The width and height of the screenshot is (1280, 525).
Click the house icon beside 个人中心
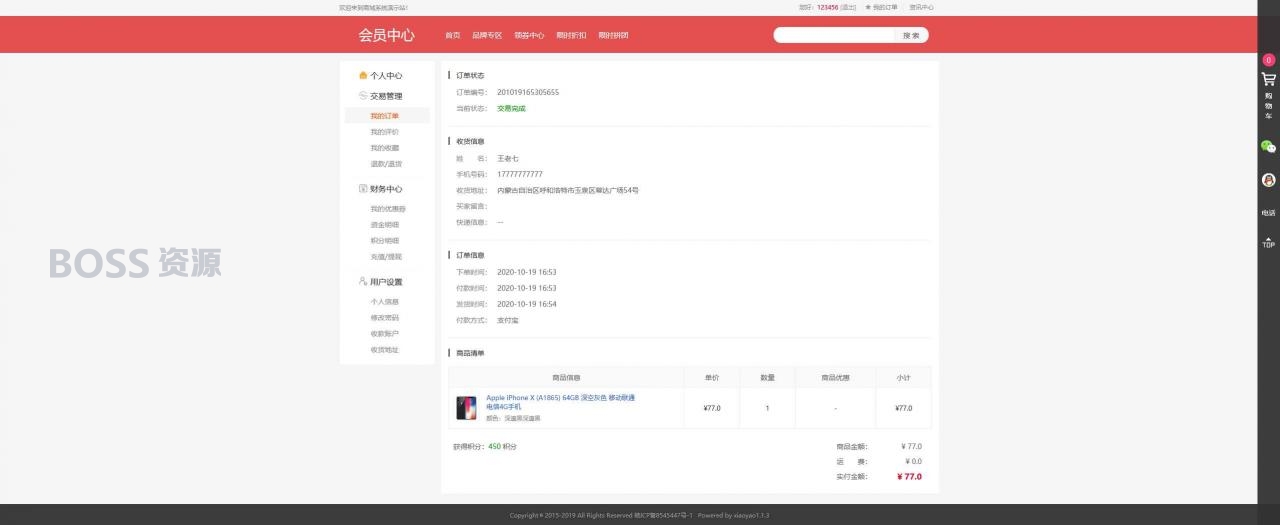click(x=363, y=75)
